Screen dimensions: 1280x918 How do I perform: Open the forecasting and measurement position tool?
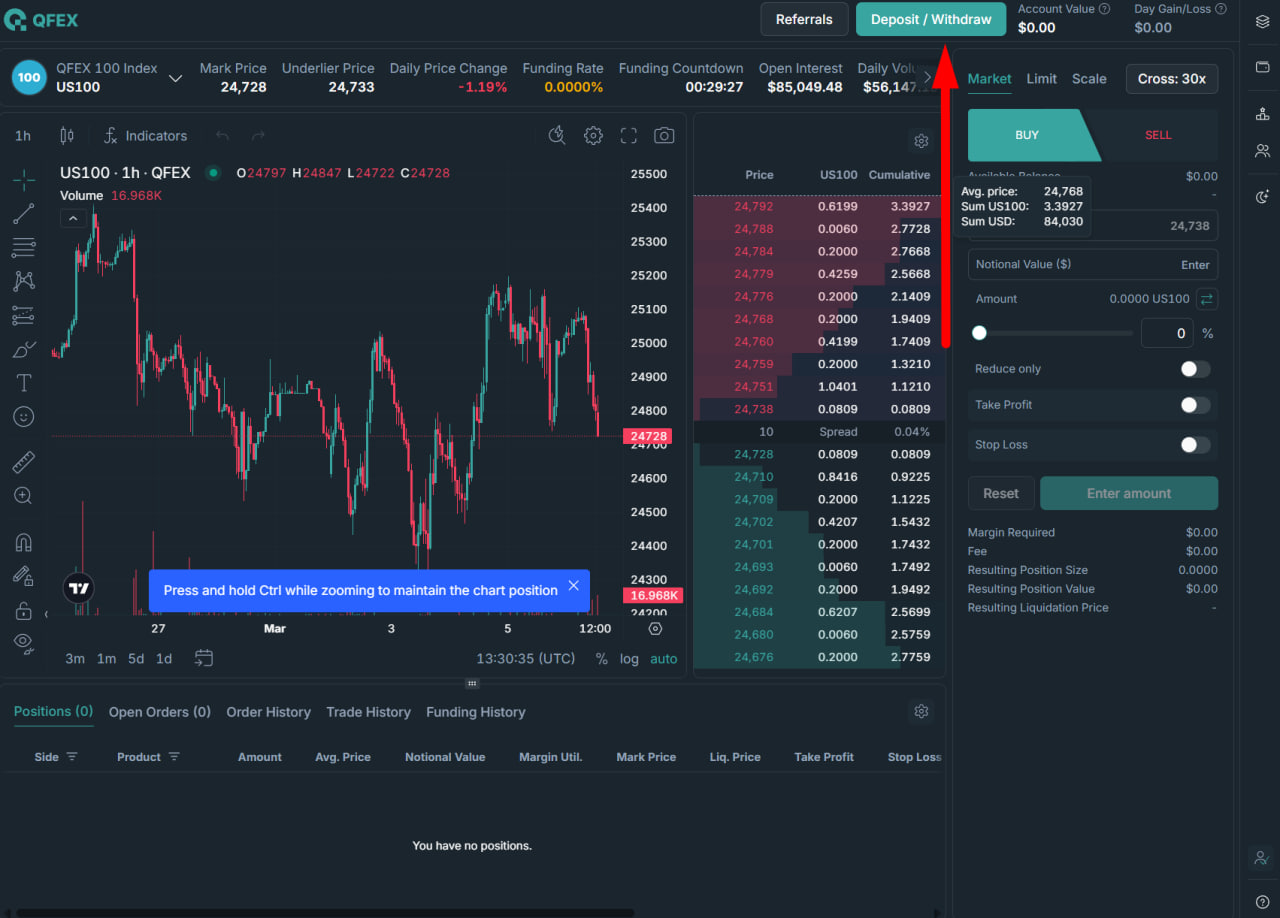pyautogui.click(x=24, y=315)
